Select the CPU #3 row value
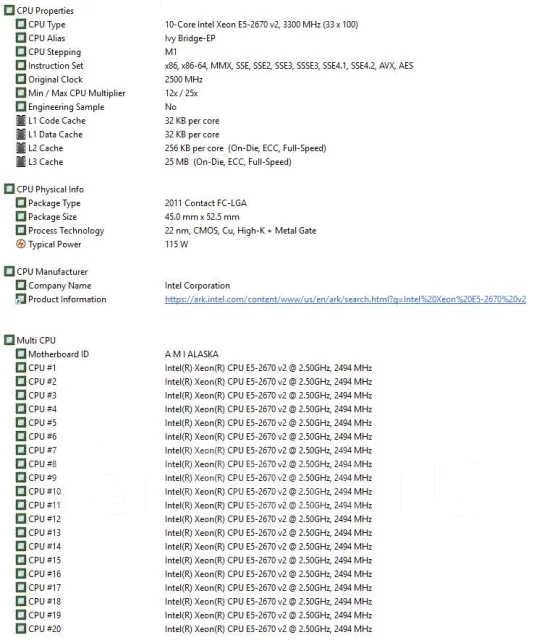Image resolution: width=534 pixels, height=640 pixels. coord(268,395)
